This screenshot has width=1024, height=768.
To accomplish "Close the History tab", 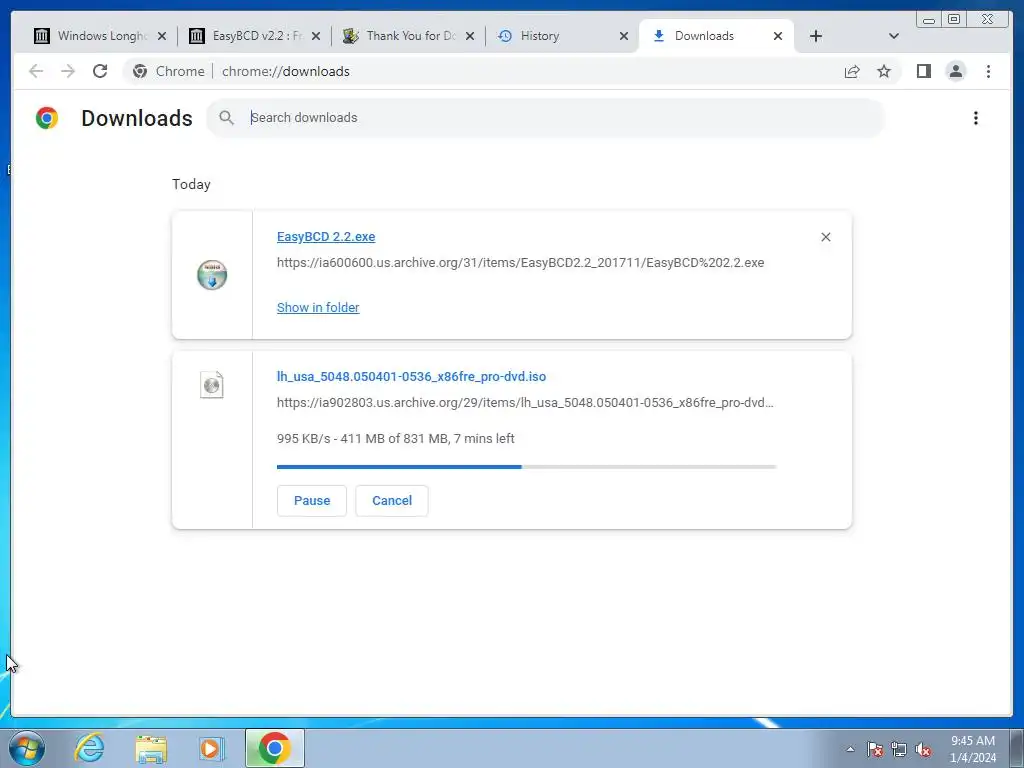I will click(624, 36).
